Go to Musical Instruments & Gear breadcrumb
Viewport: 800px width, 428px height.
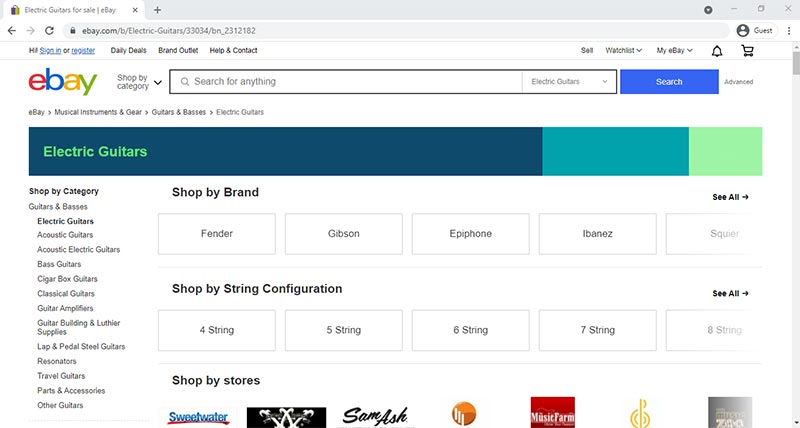pyautogui.click(x=98, y=112)
